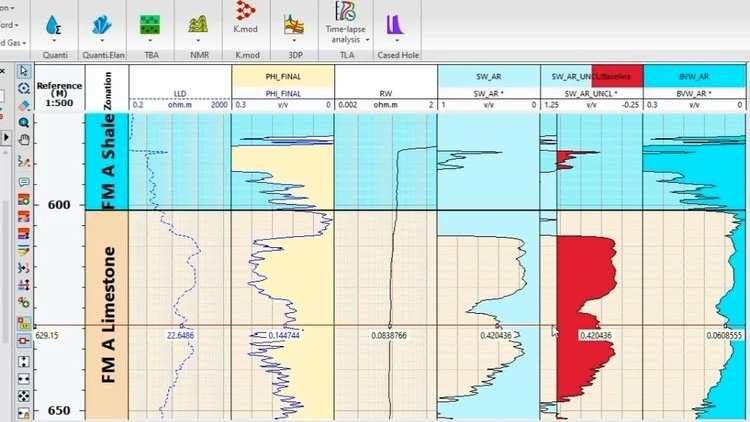
Task: Expand the Quanti.Elan dropdown arrow
Action: click(x=100, y=40)
